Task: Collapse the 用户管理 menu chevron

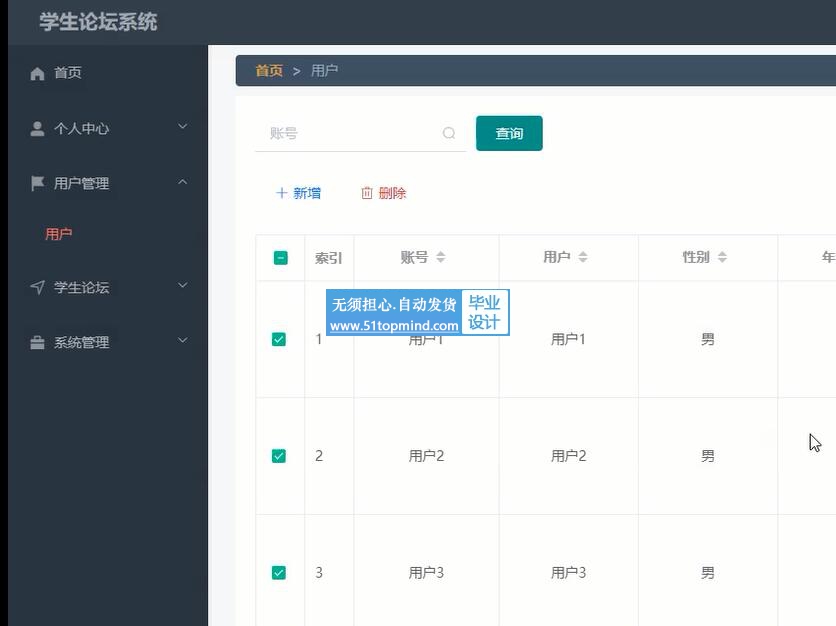Action: click(x=182, y=182)
